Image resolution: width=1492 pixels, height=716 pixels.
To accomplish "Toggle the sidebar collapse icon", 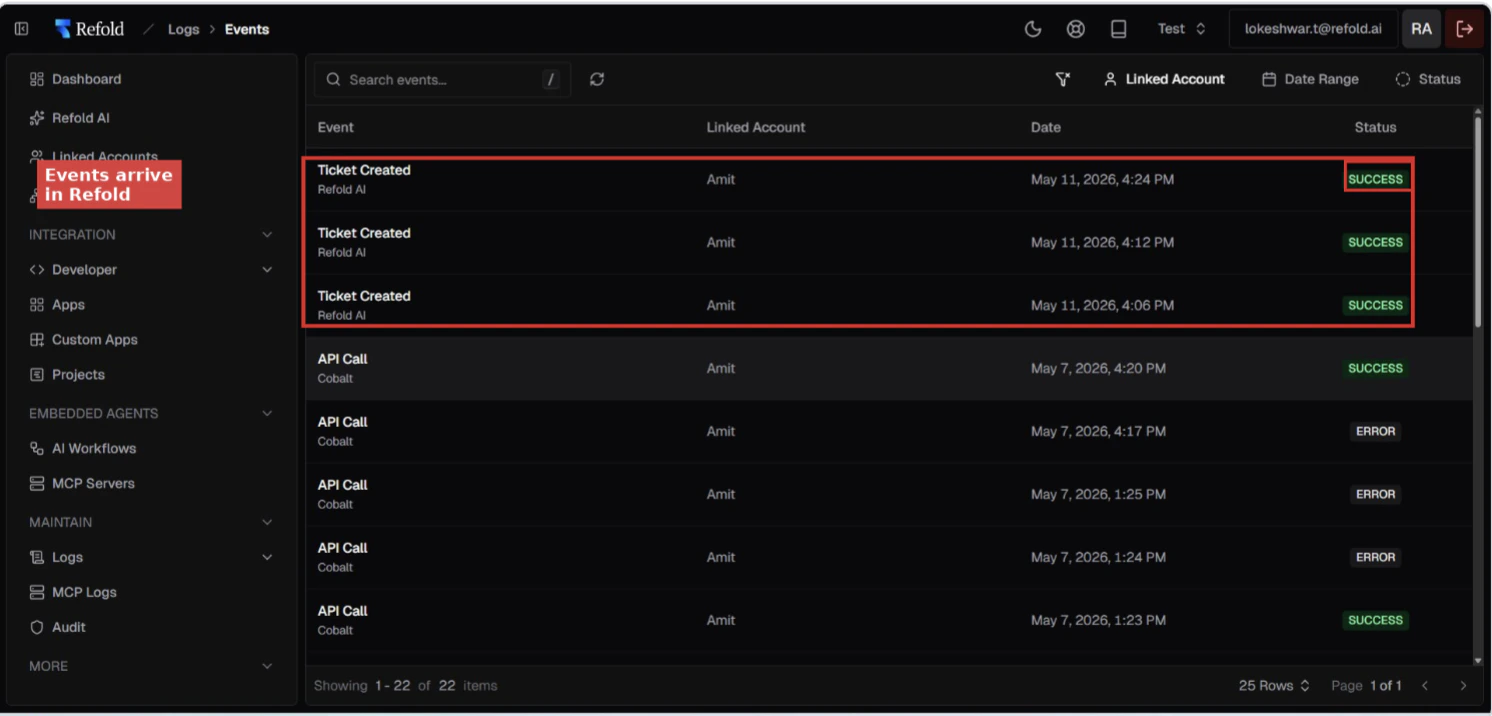I will click(x=21, y=29).
